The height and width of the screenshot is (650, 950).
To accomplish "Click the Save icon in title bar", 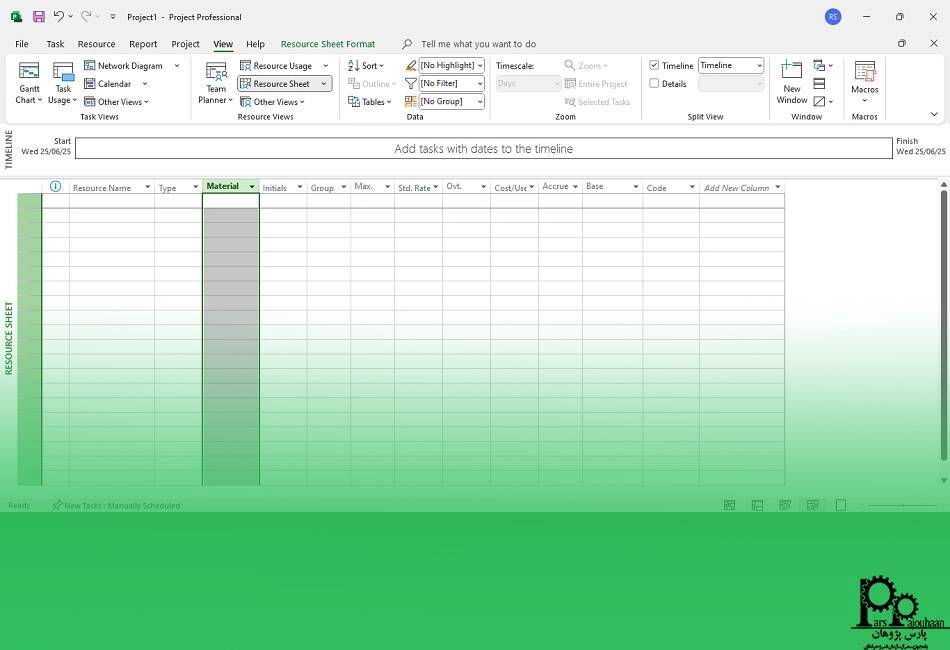I will click(38, 17).
